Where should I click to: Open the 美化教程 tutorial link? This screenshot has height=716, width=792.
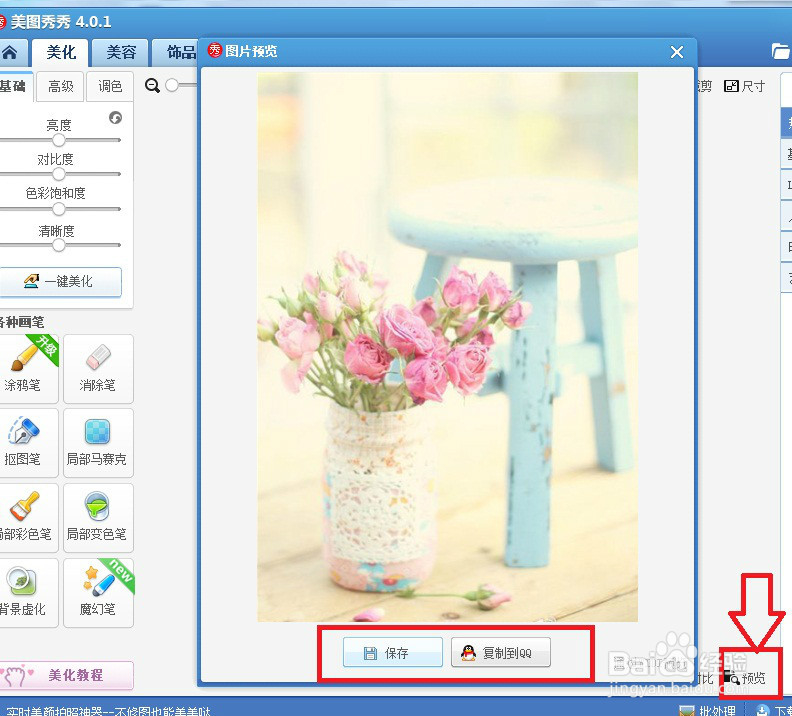(66, 675)
